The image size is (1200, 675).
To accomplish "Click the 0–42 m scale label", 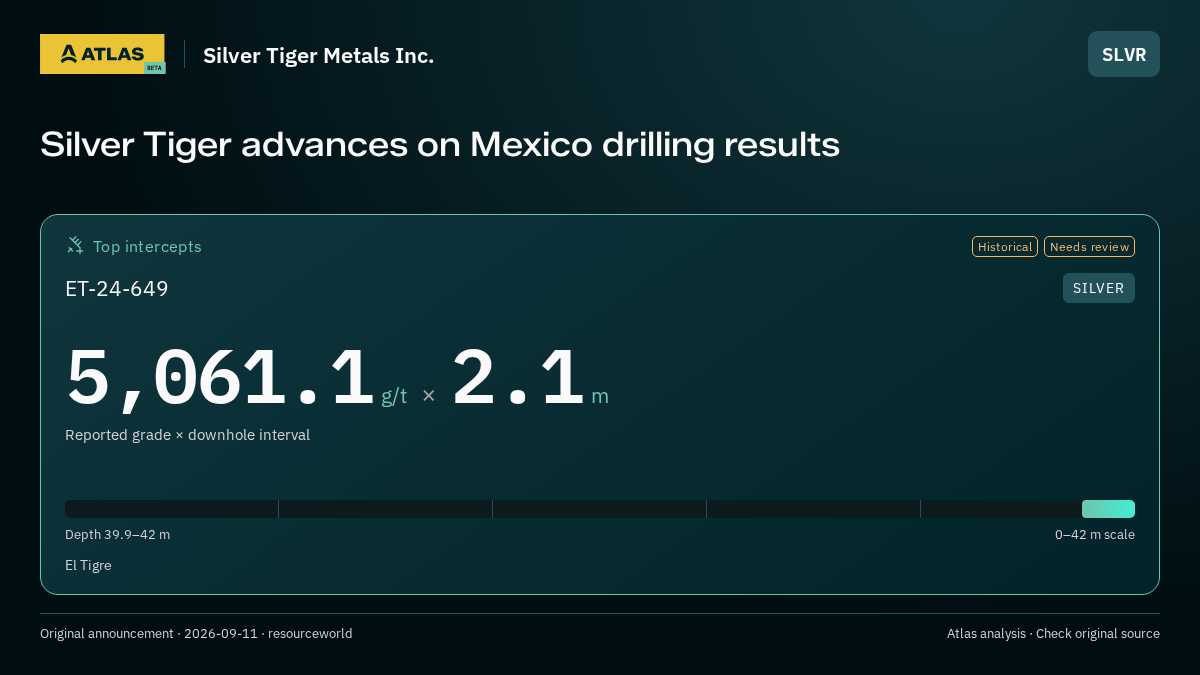I will [1095, 535].
